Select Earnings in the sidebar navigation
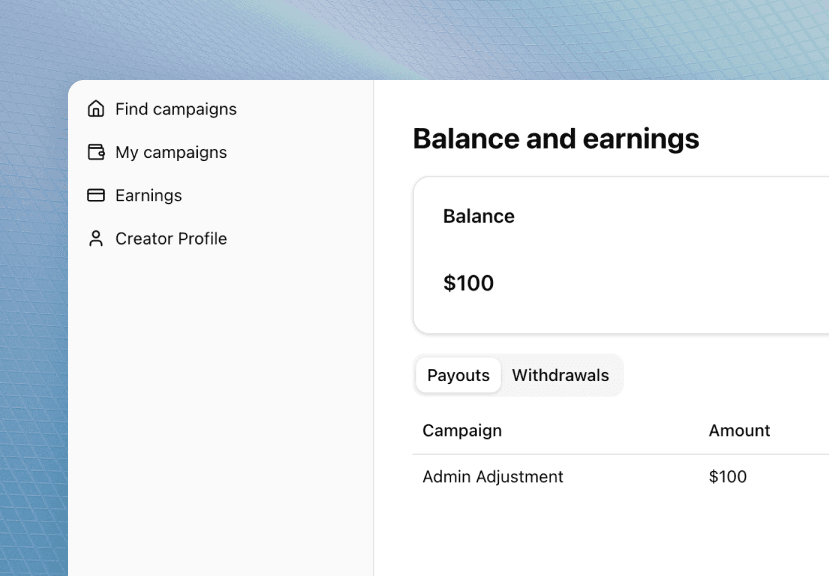829x576 pixels. (x=148, y=195)
